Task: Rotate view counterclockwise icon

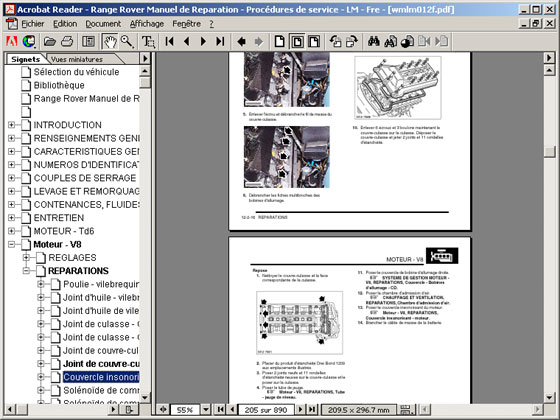Action: 335,41
